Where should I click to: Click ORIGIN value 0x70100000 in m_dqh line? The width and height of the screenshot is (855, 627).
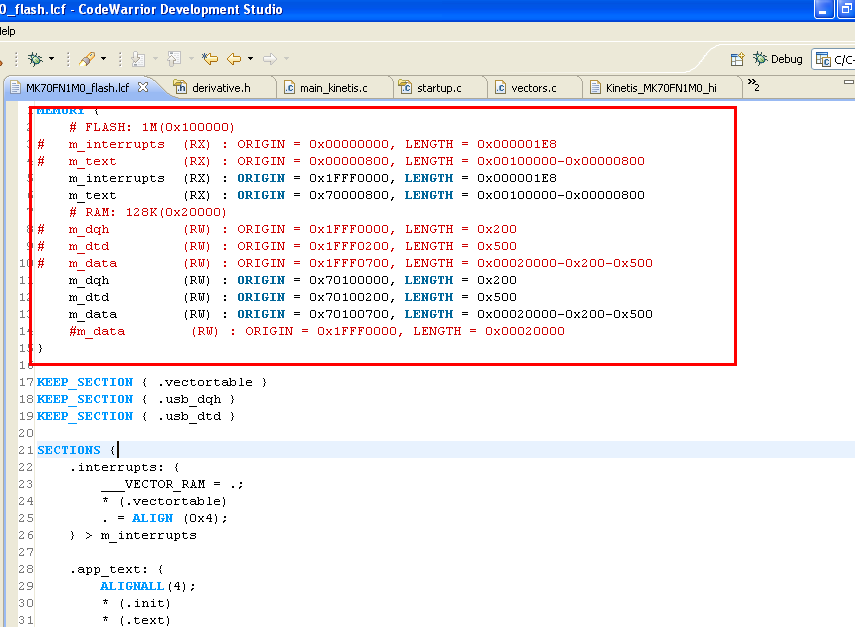point(349,280)
